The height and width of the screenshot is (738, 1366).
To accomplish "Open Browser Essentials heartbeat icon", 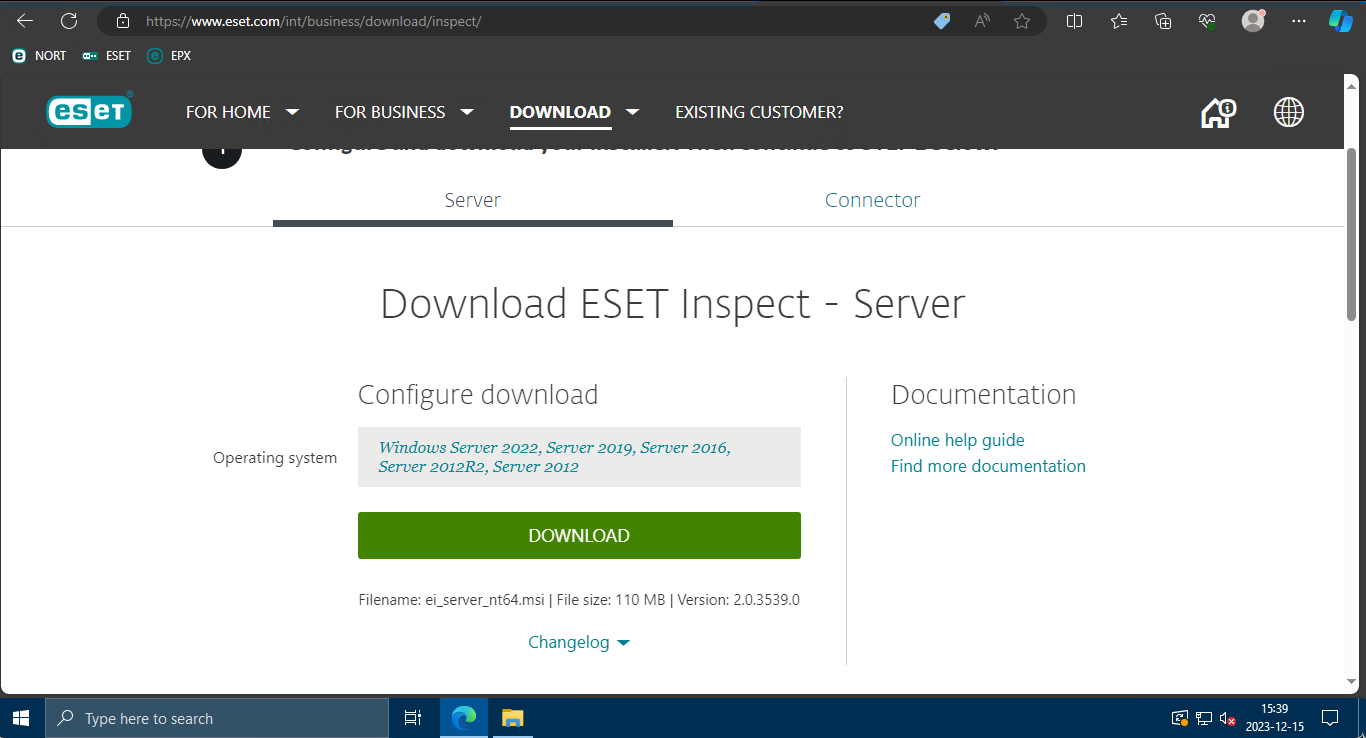I will pyautogui.click(x=1207, y=21).
